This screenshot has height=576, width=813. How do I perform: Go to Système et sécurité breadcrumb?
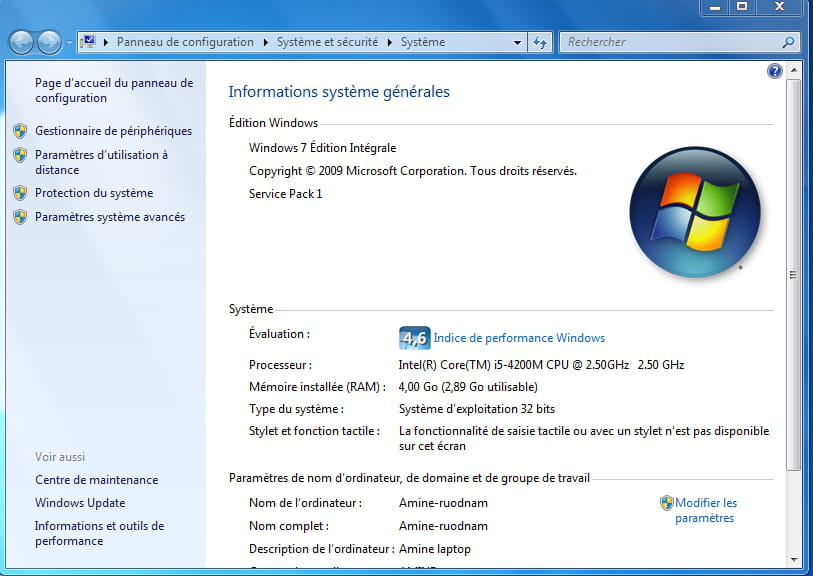327,42
